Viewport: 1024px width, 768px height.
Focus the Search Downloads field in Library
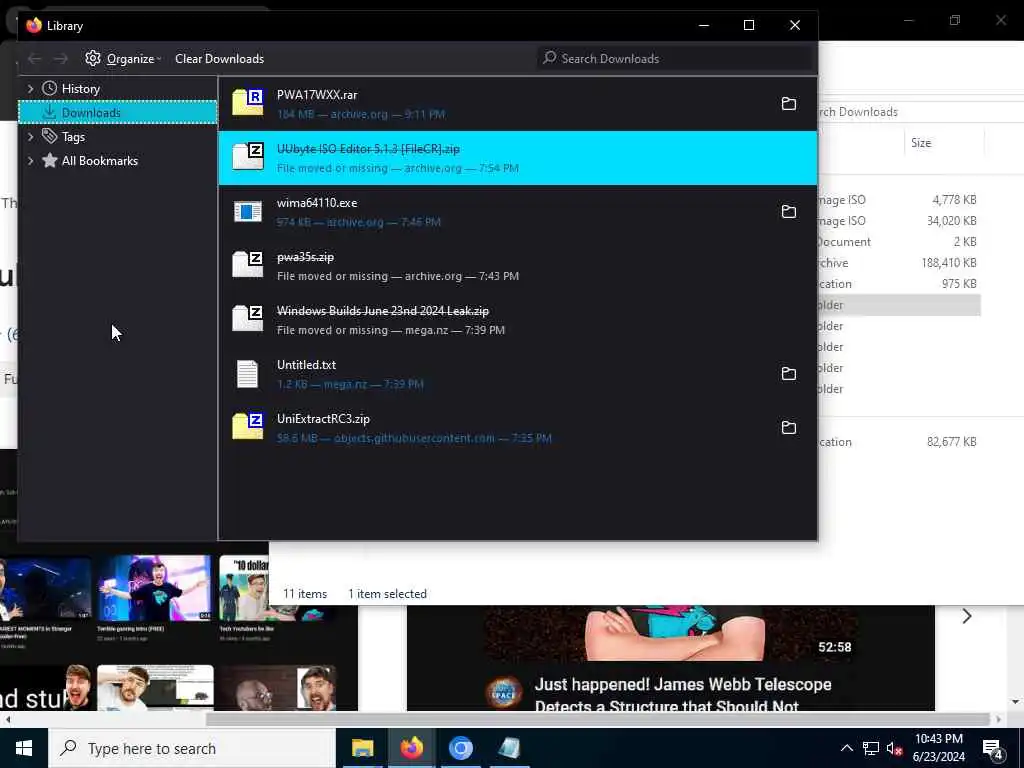click(676, 59)
